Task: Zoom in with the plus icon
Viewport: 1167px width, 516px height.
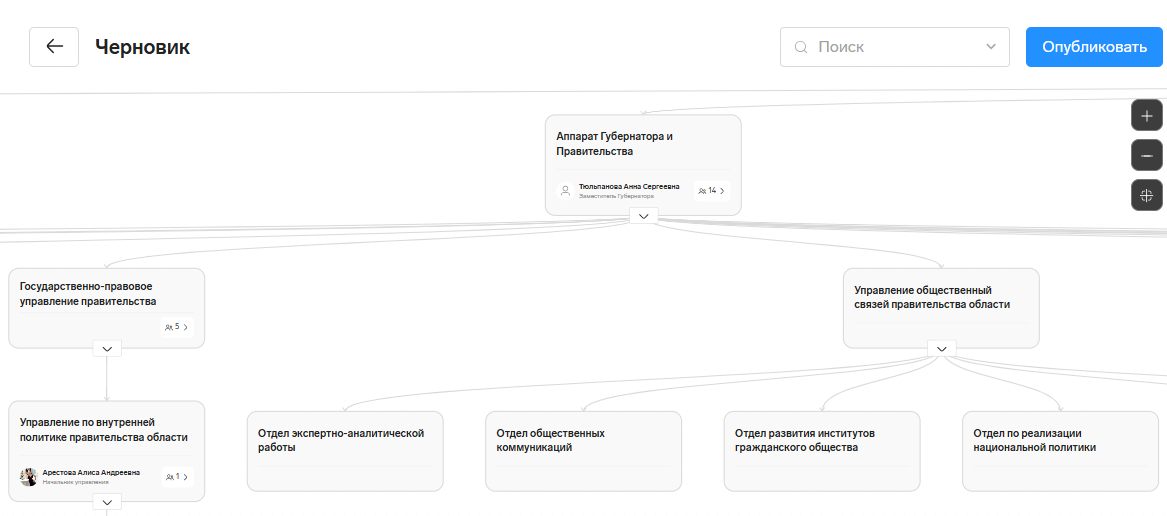Action: [x=1146, y=116]
